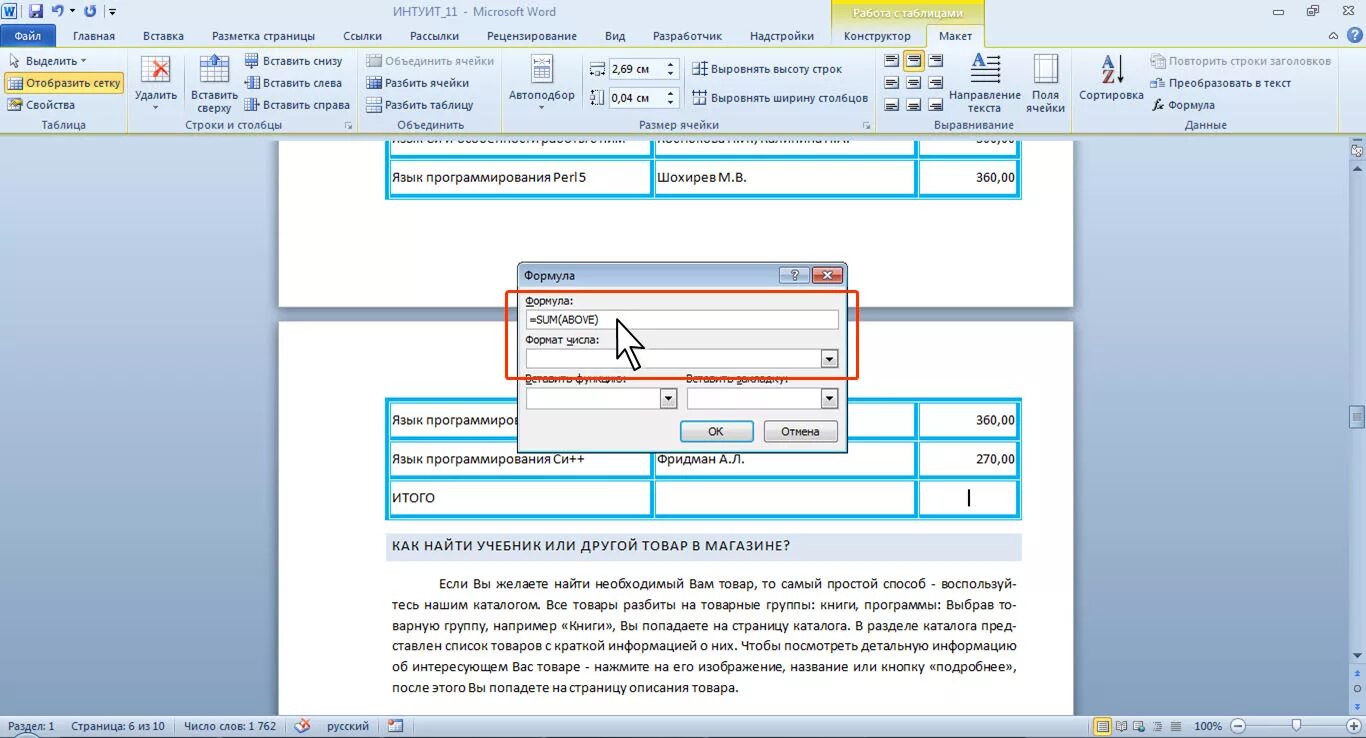The image size is (1366, 738).
Task: Align cell text to exact center
Action: (x=913, y=83)
